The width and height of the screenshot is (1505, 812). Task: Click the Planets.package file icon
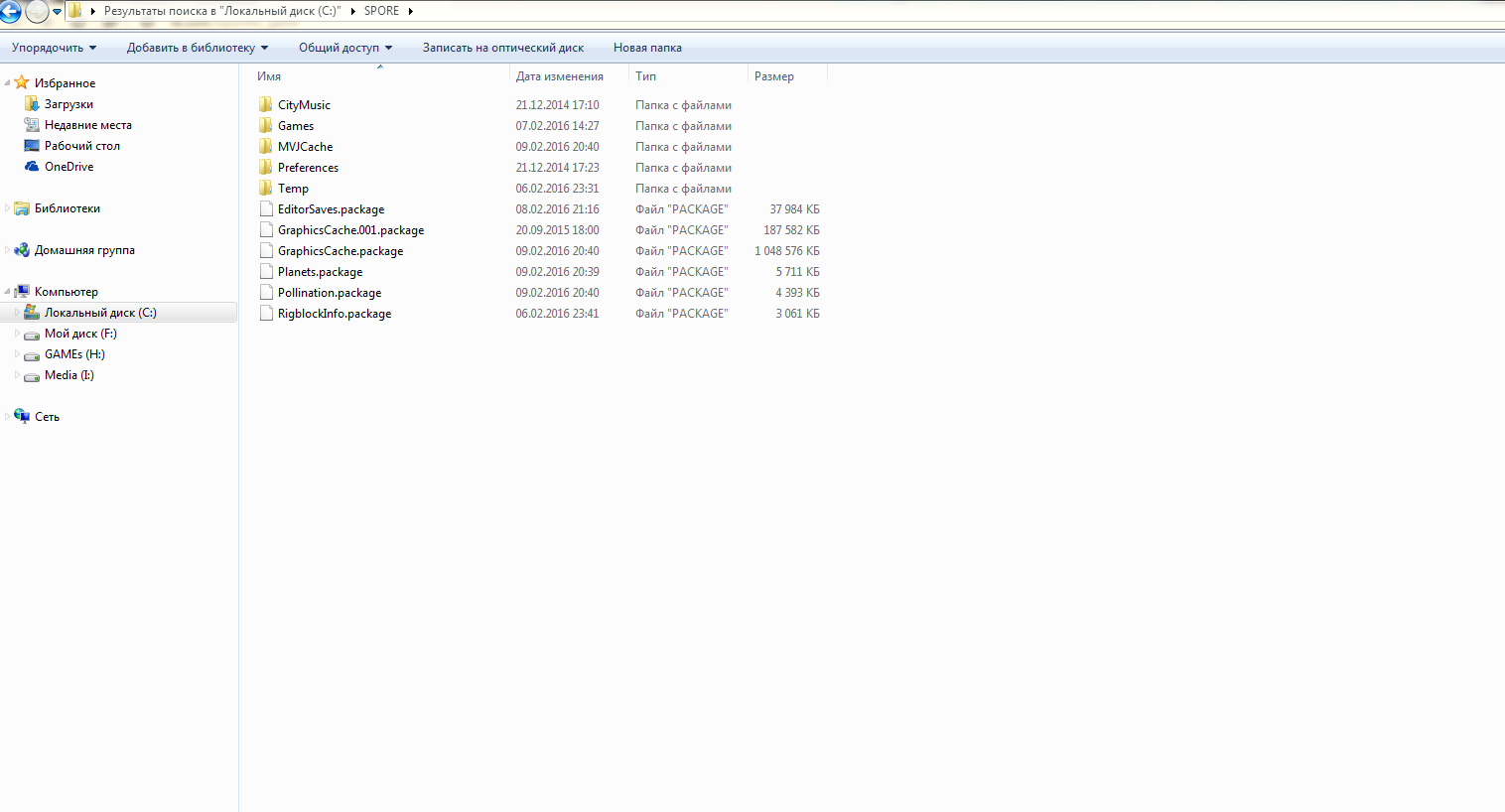(266, 271)
